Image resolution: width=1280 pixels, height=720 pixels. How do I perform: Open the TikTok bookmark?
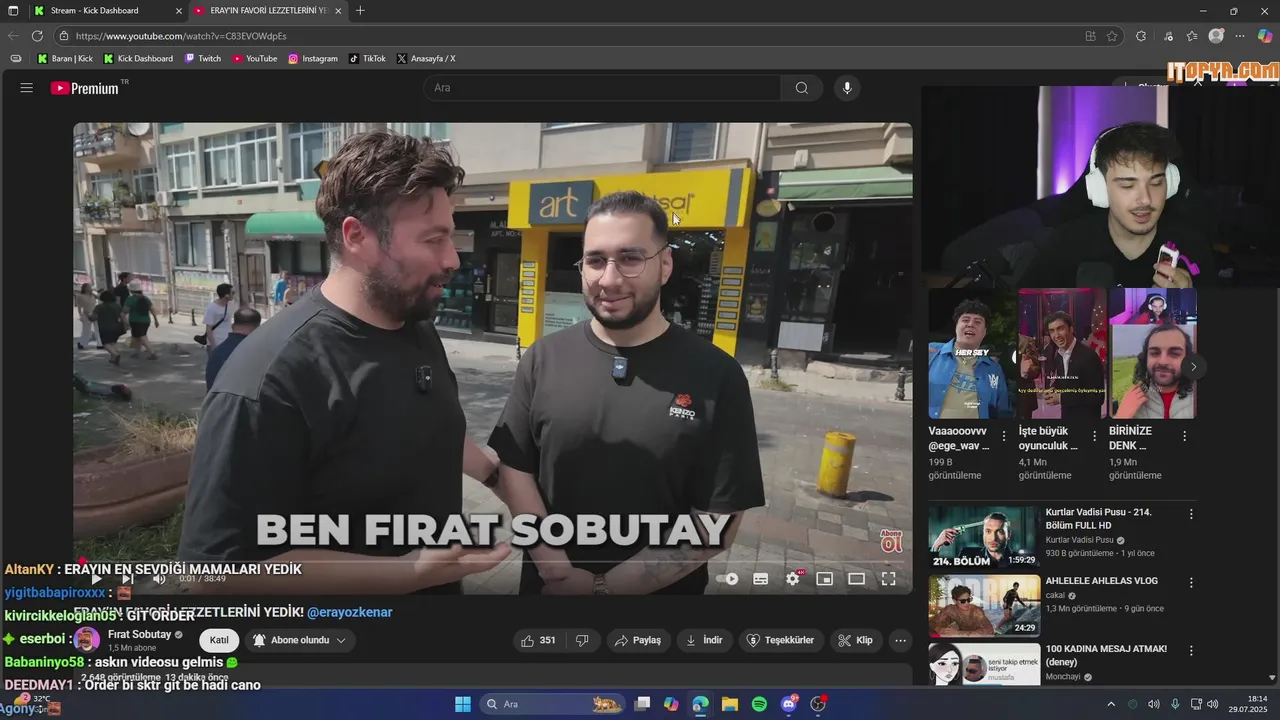pyautogui.click(x=367, y=59)
